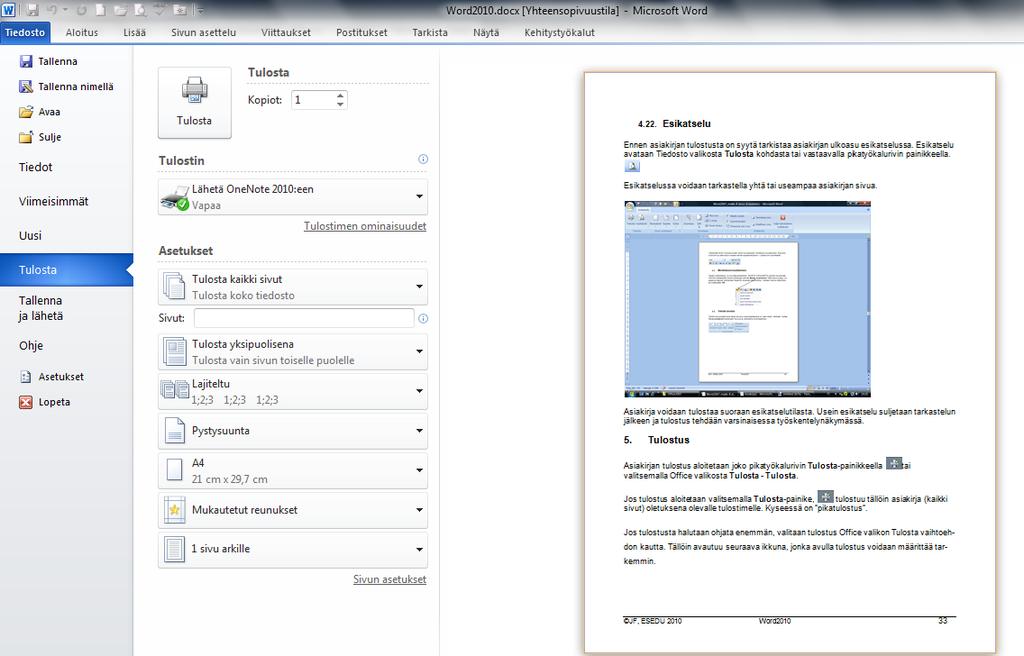Switch to the Tarkista tab
Viewport: 1024px width, 656px height.
click(x=430, y=32)
